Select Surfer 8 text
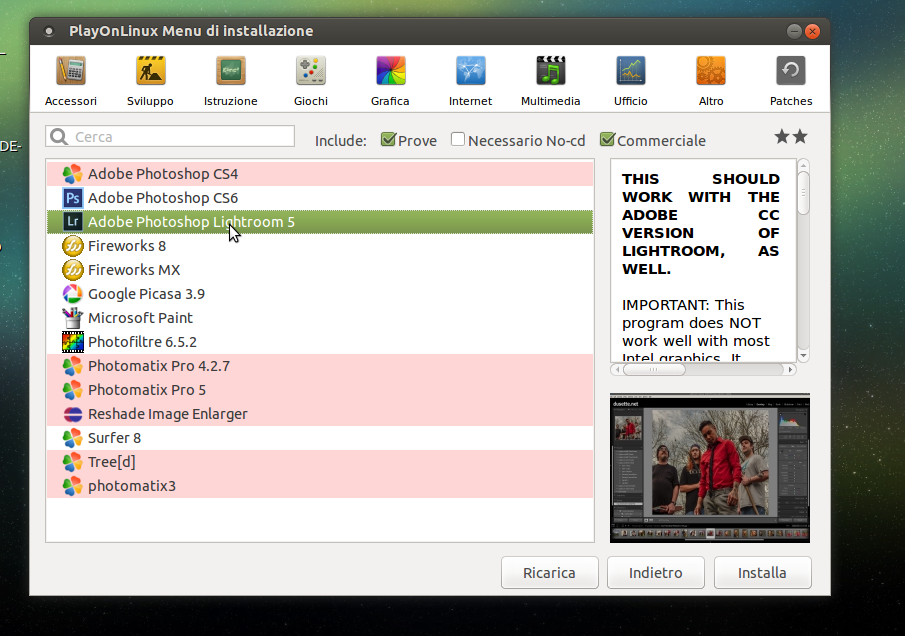Viewport: 905px width, 636px height. 114,438
